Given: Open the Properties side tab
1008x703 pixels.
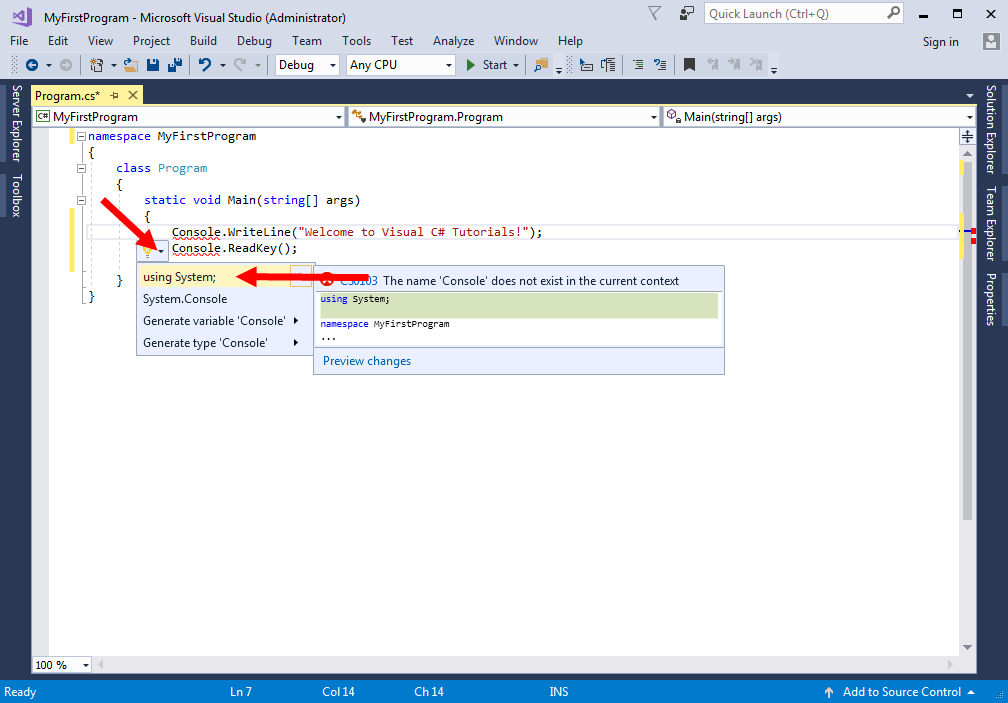Looking at the screenshot, I should coord(991,299).
